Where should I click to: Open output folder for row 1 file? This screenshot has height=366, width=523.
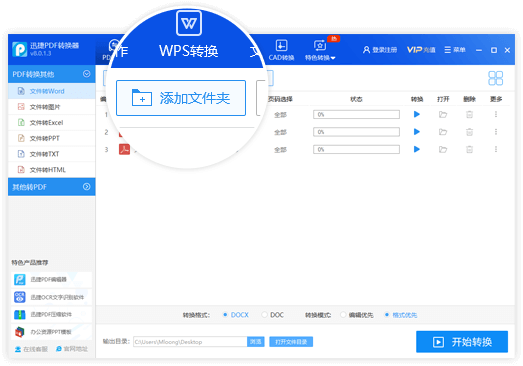(x=443, y=115)
